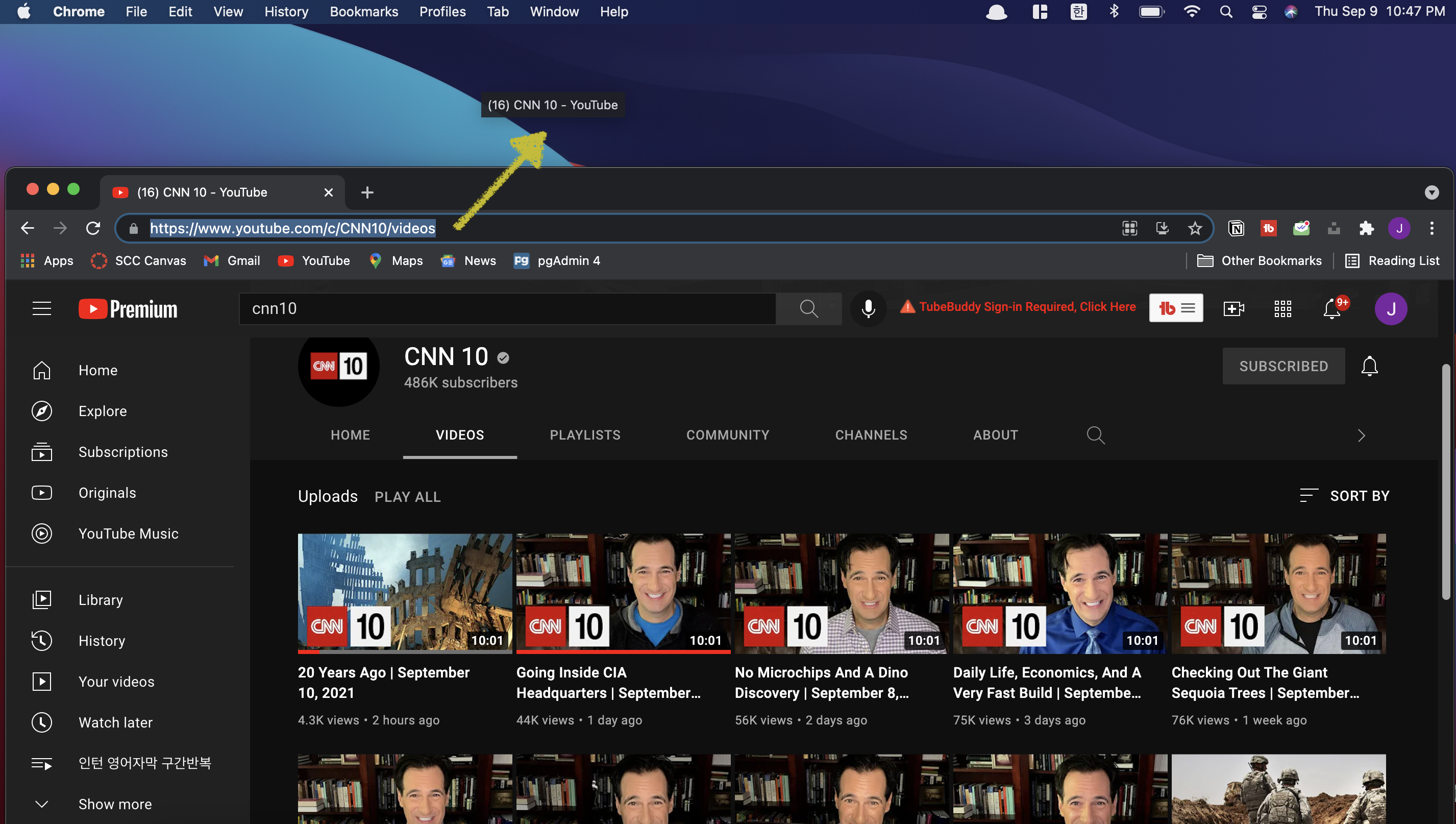Screen dimensions: 1456x824
Task: Click the Chrome profile J avatar in toolbar
Action: coord(1399,228)
